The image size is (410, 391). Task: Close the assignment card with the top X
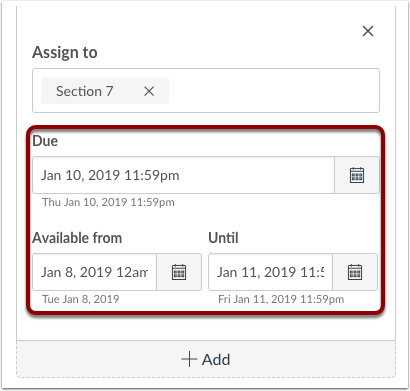[x=368, y=31]
